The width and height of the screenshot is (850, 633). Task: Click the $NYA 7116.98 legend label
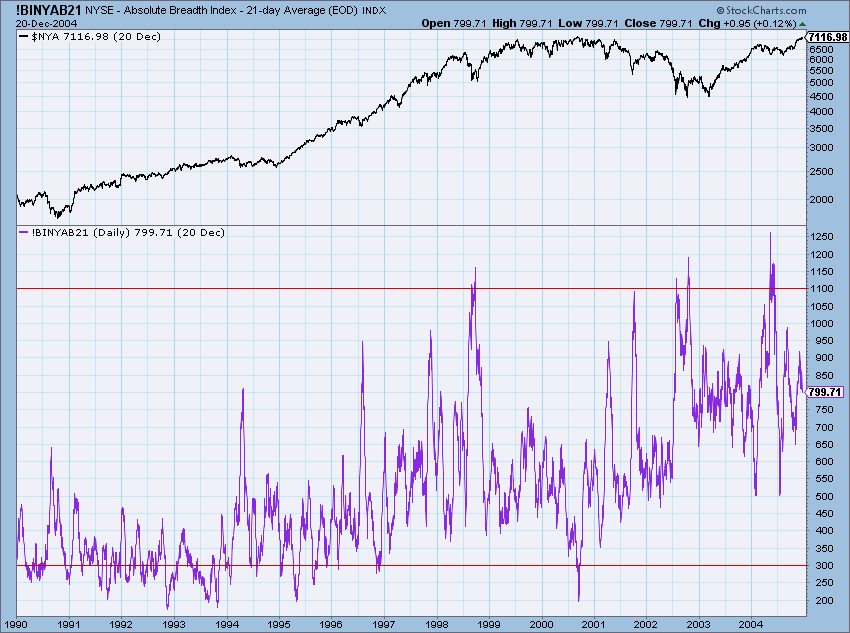tap(96, 37)
